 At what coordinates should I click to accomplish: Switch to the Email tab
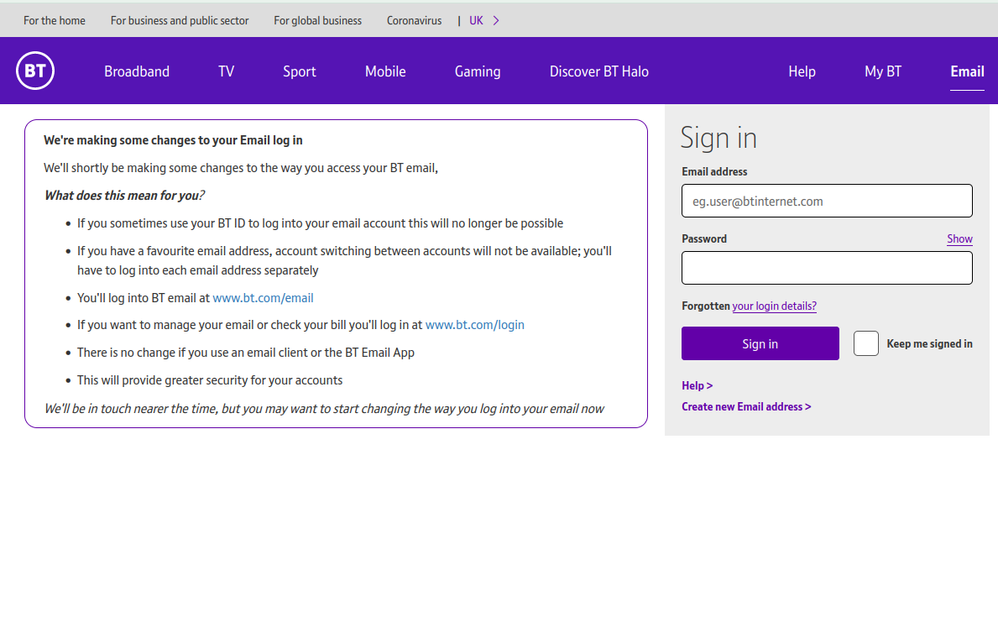pyautogui.click(x=966, y=71)
